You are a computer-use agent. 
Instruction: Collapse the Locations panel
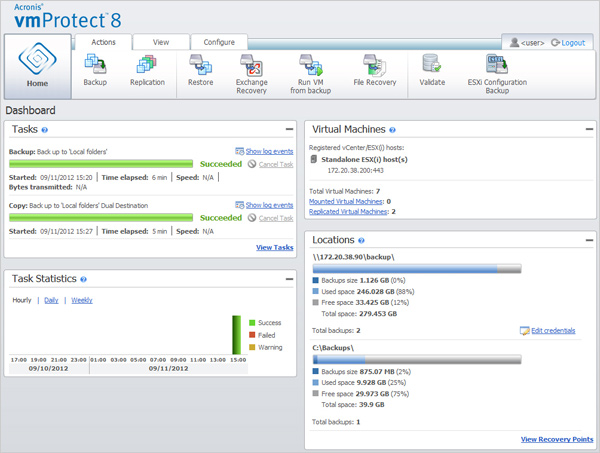589,240
